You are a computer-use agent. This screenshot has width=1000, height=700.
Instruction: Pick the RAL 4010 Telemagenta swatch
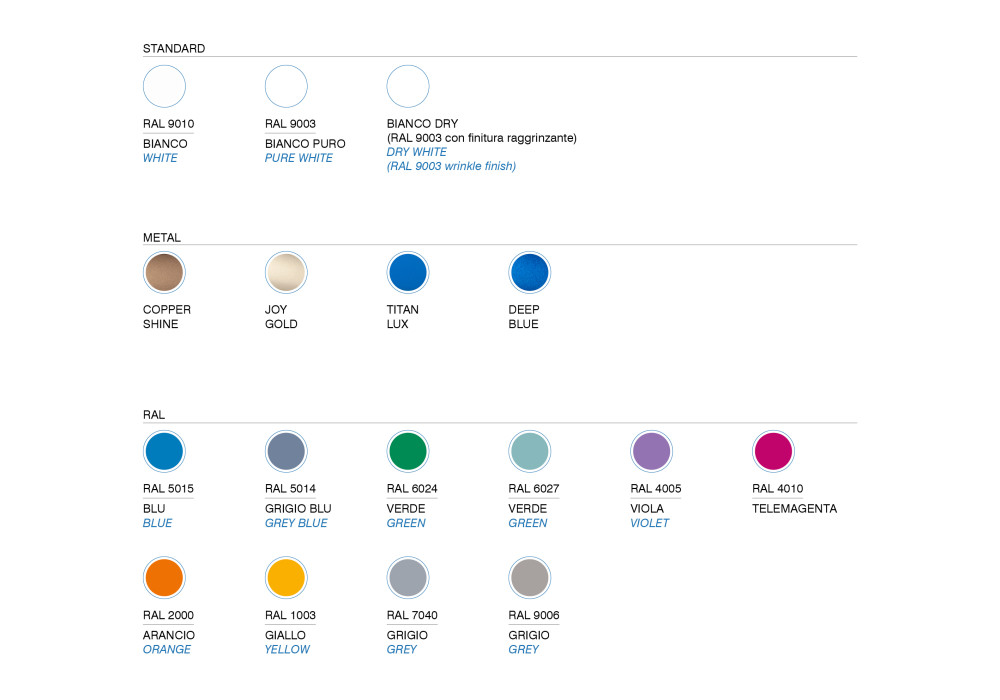point(773,451)
